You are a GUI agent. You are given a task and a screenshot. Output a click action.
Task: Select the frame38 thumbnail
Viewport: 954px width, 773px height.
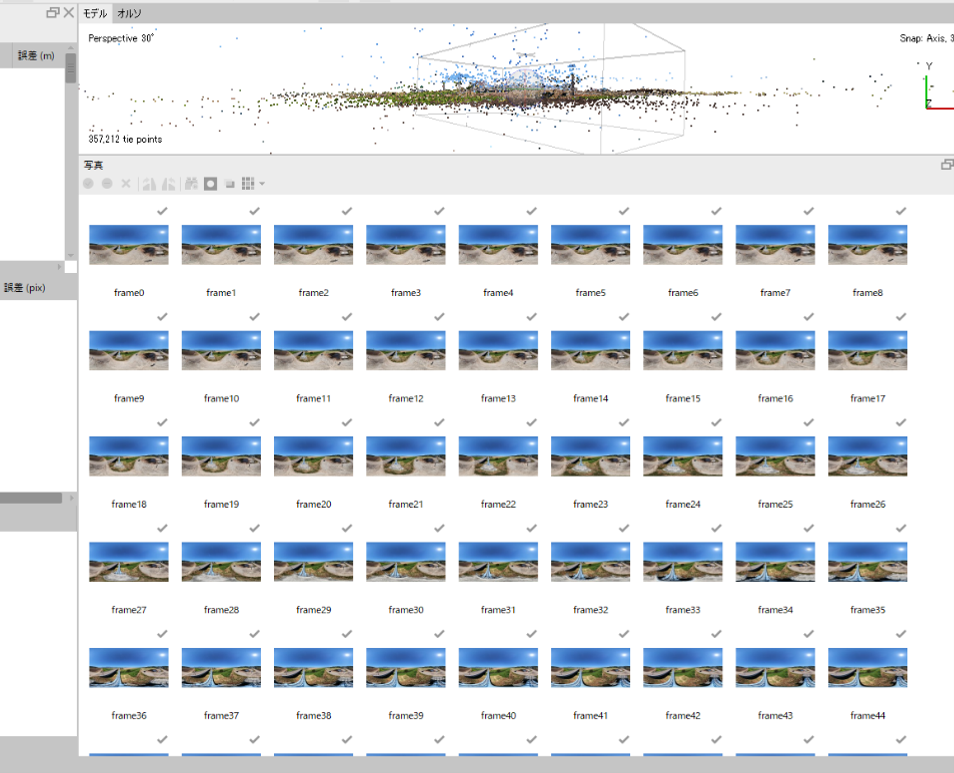pos(313,668)
